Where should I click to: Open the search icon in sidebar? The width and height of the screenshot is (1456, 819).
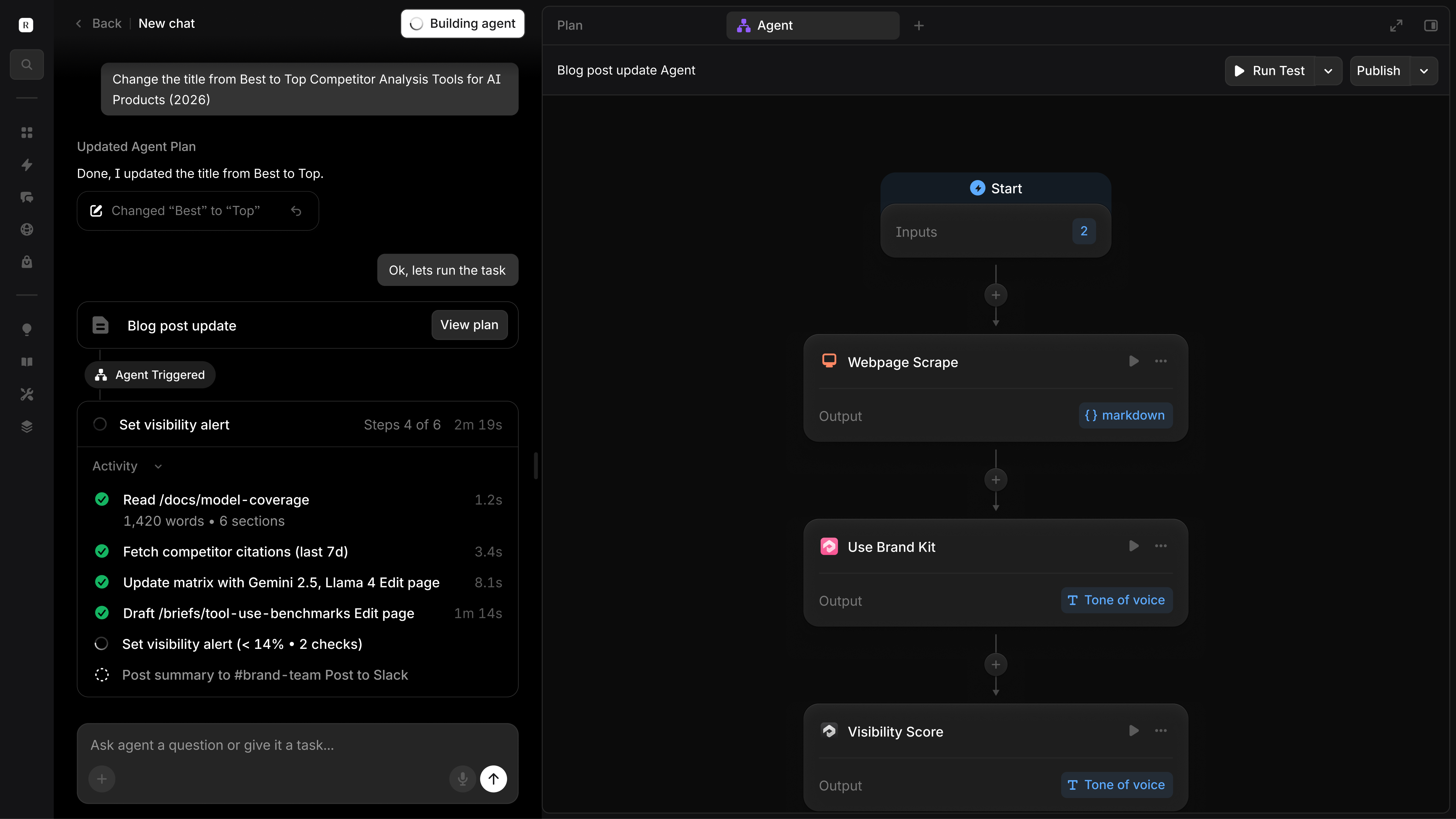[x=26, y=64]
